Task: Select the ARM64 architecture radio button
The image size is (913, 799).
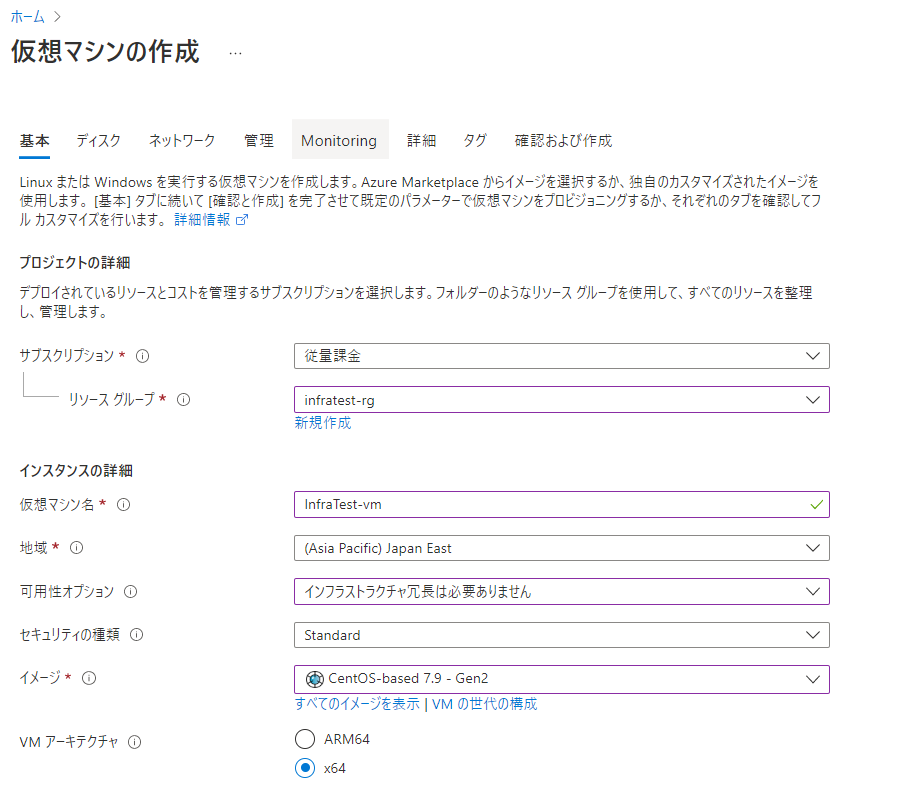Action: pyautogui.click(x=305, y=739)
